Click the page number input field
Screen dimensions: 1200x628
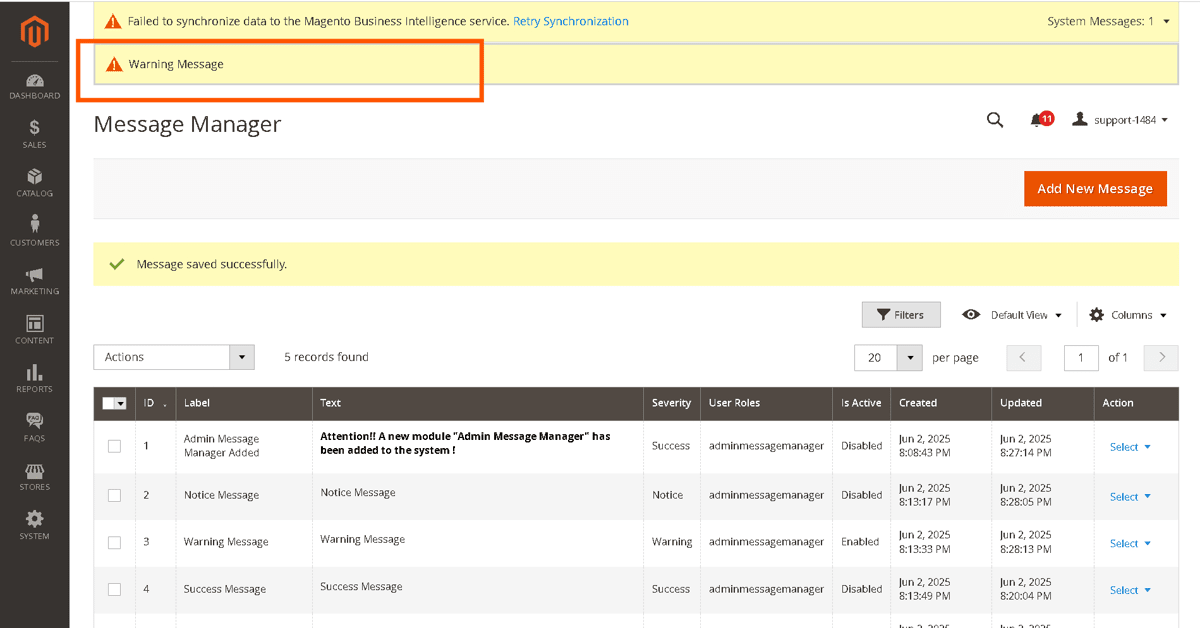coord(1081,357)
